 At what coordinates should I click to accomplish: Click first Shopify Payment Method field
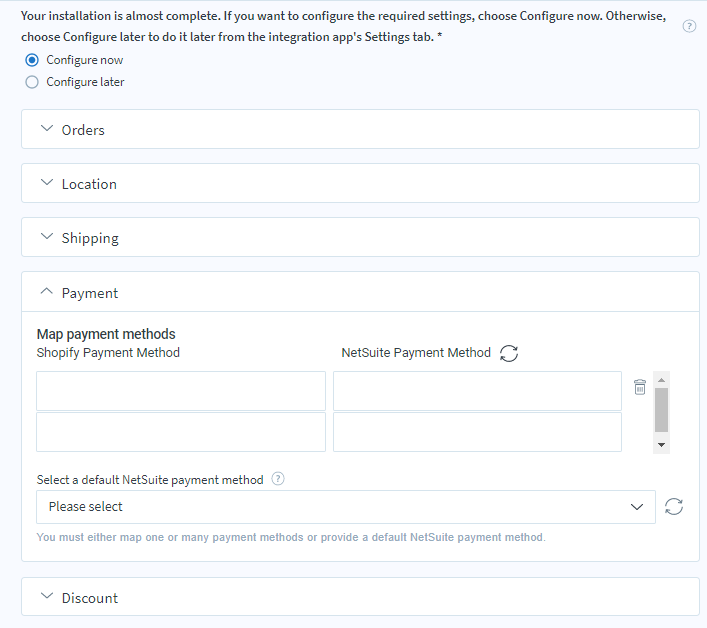tap(181, 391)
